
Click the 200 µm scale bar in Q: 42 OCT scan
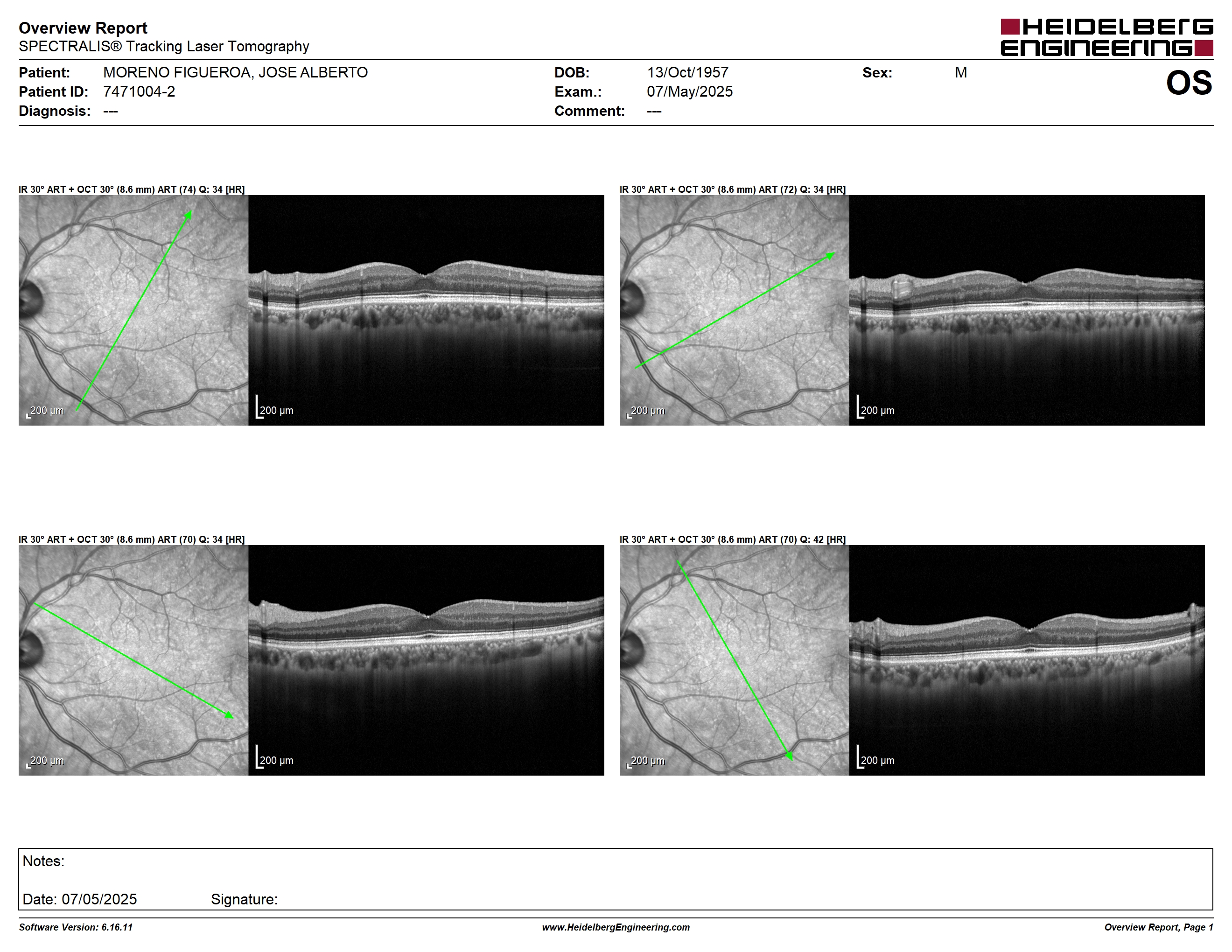875,757
